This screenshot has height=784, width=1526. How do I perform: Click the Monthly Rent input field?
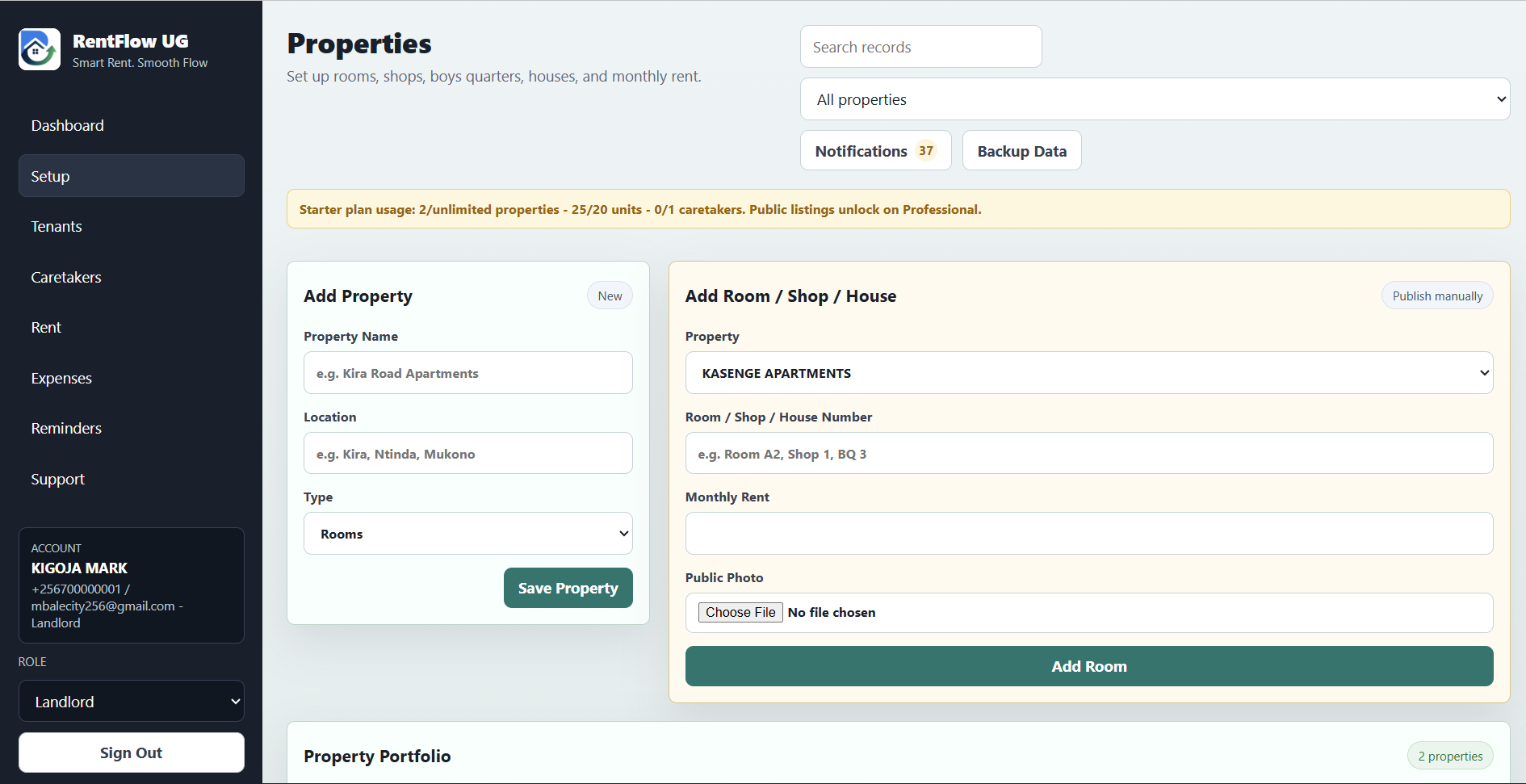(1089, 534)
